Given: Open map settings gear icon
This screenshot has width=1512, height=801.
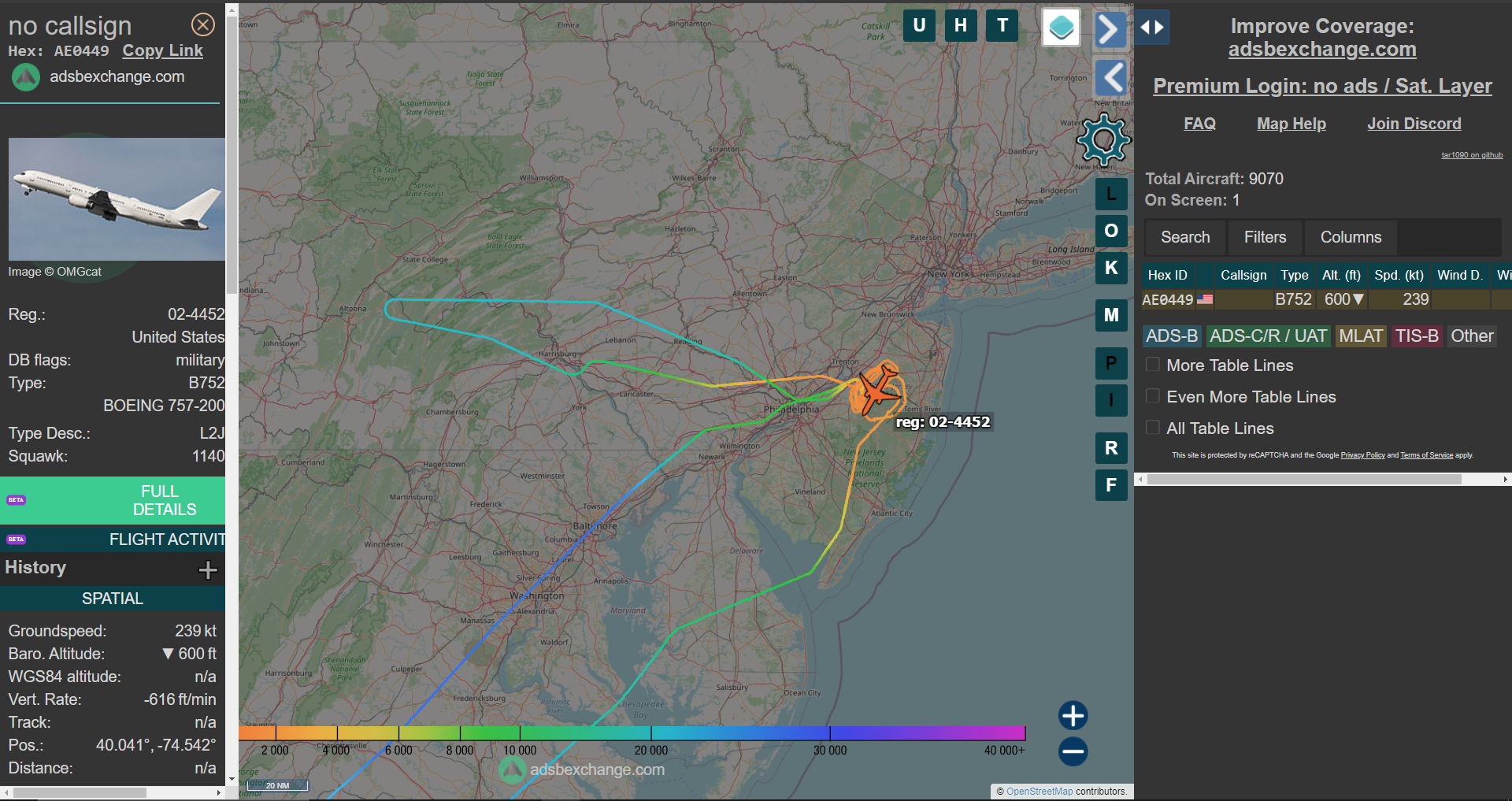Looking at the screenshot, I should click(x=1103, y=140).
